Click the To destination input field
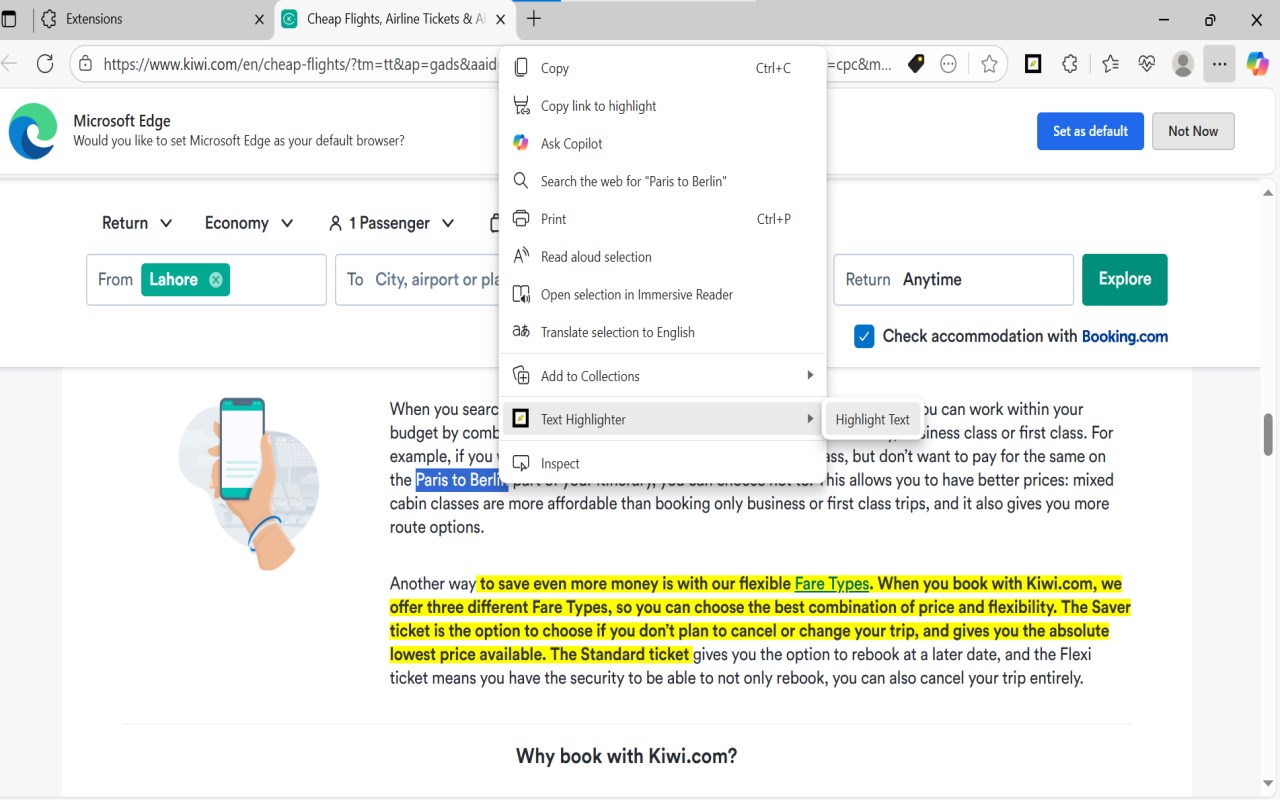1280x800 pixels. tap(417, 280)
